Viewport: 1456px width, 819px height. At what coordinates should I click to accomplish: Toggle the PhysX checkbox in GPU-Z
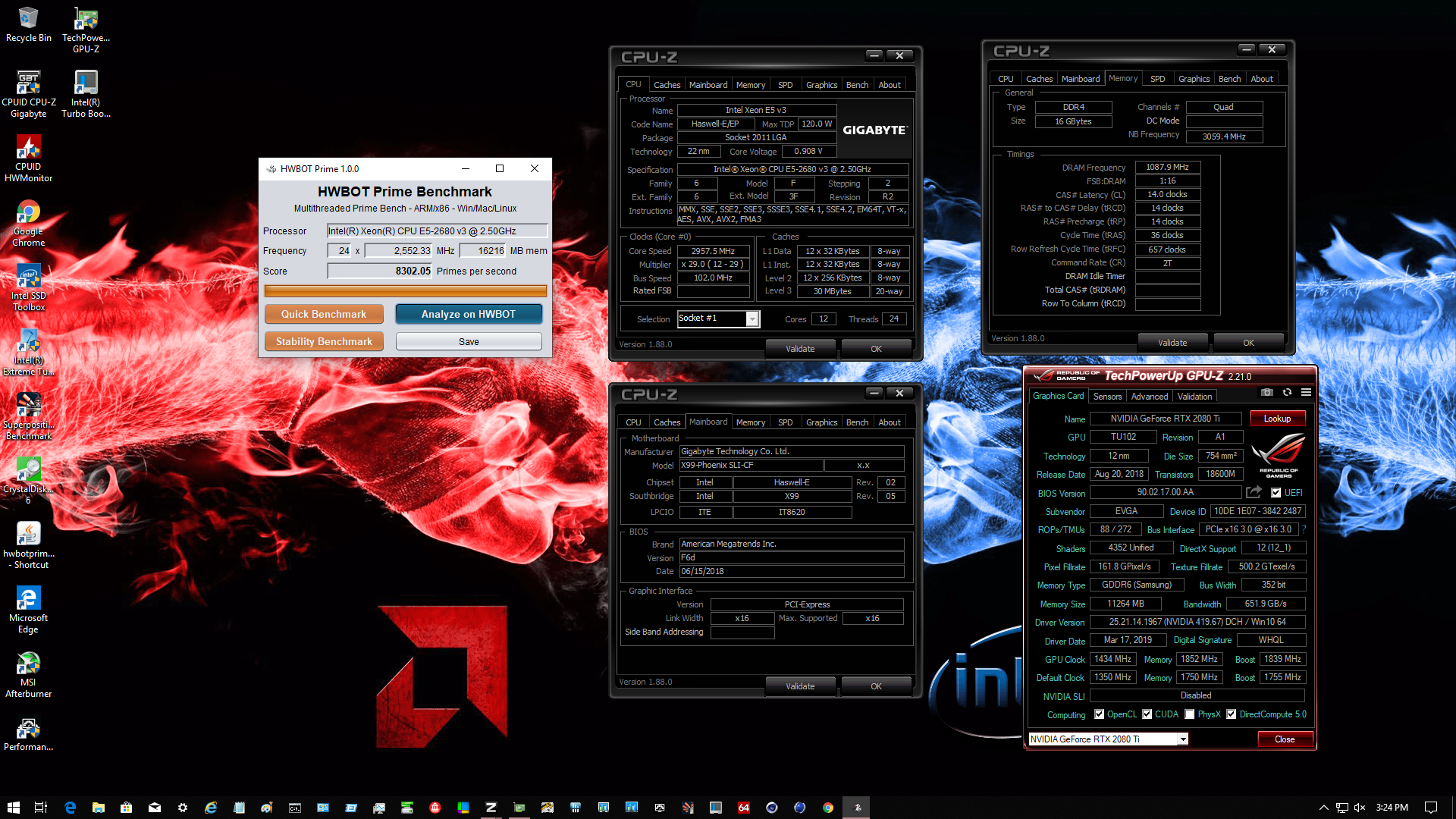(x=1190, y=714)
